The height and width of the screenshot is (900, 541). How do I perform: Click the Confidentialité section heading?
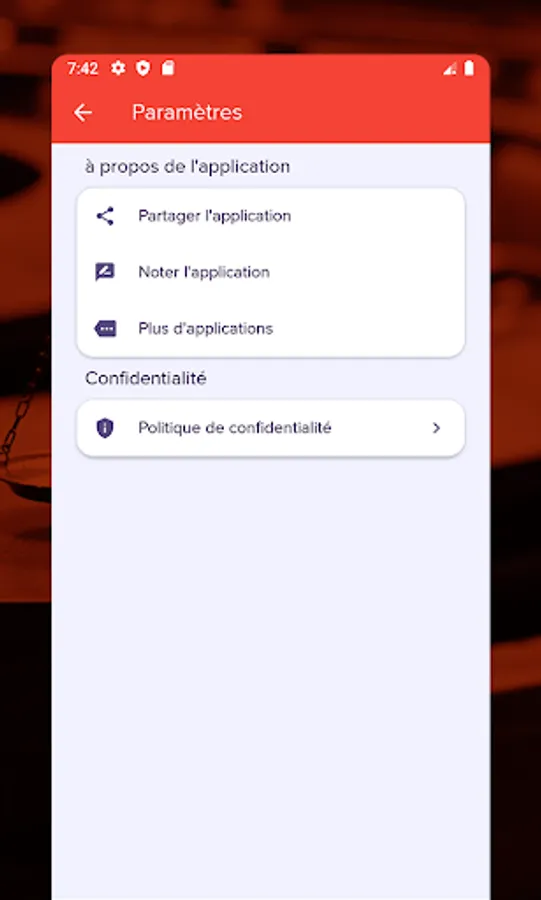[146, 378]
